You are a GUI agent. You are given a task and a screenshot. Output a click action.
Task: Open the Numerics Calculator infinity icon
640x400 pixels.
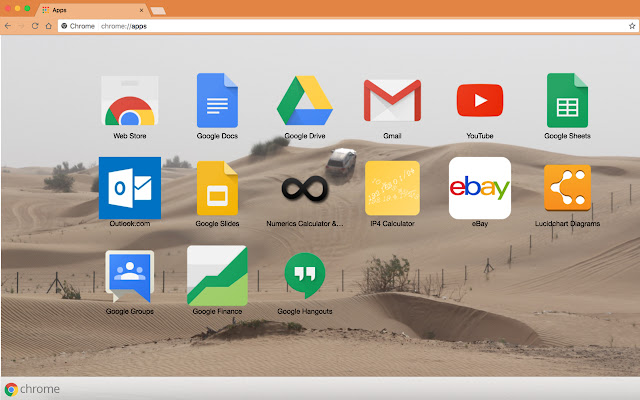point(305,189)
